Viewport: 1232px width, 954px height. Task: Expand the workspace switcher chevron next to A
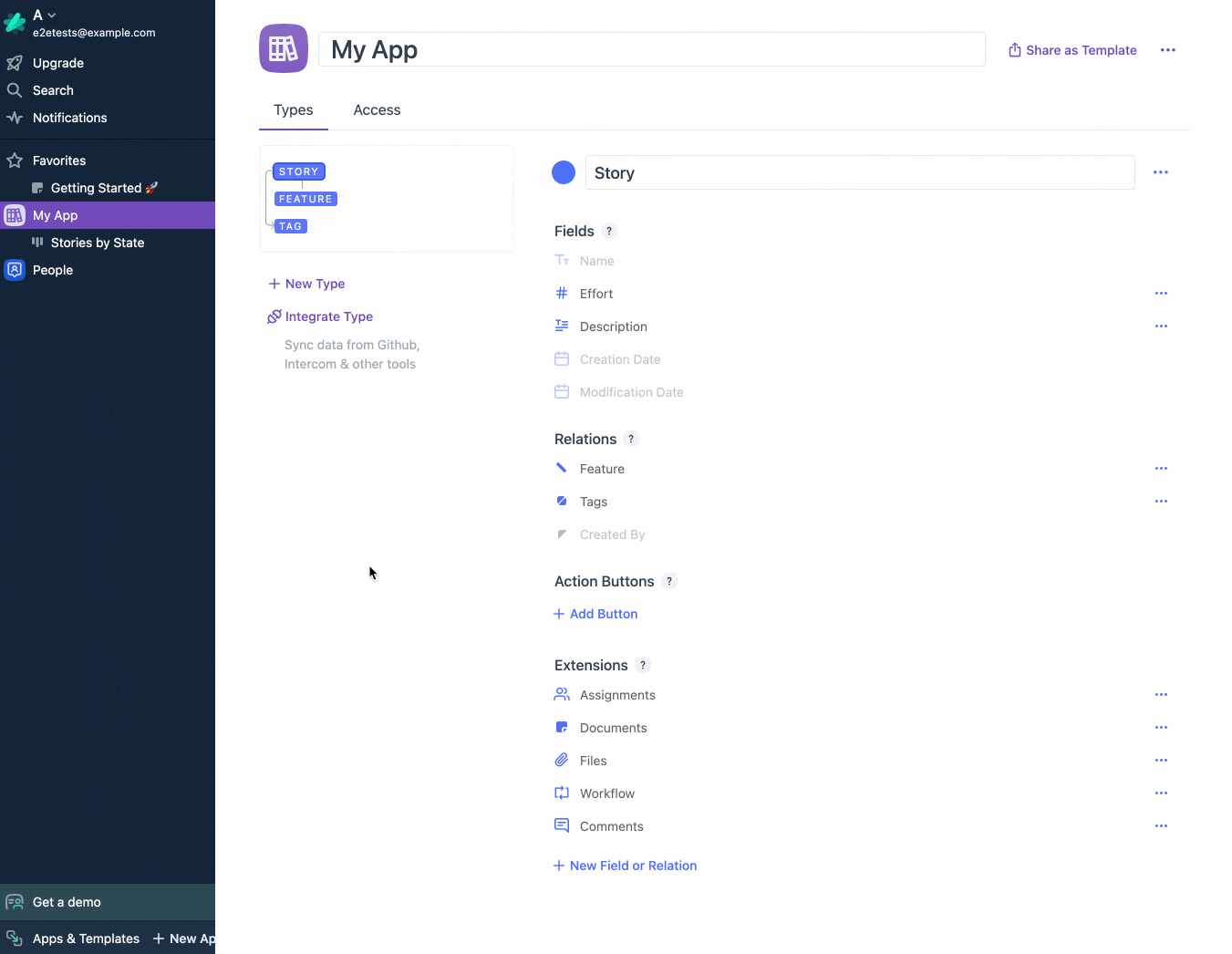[52, 16]
